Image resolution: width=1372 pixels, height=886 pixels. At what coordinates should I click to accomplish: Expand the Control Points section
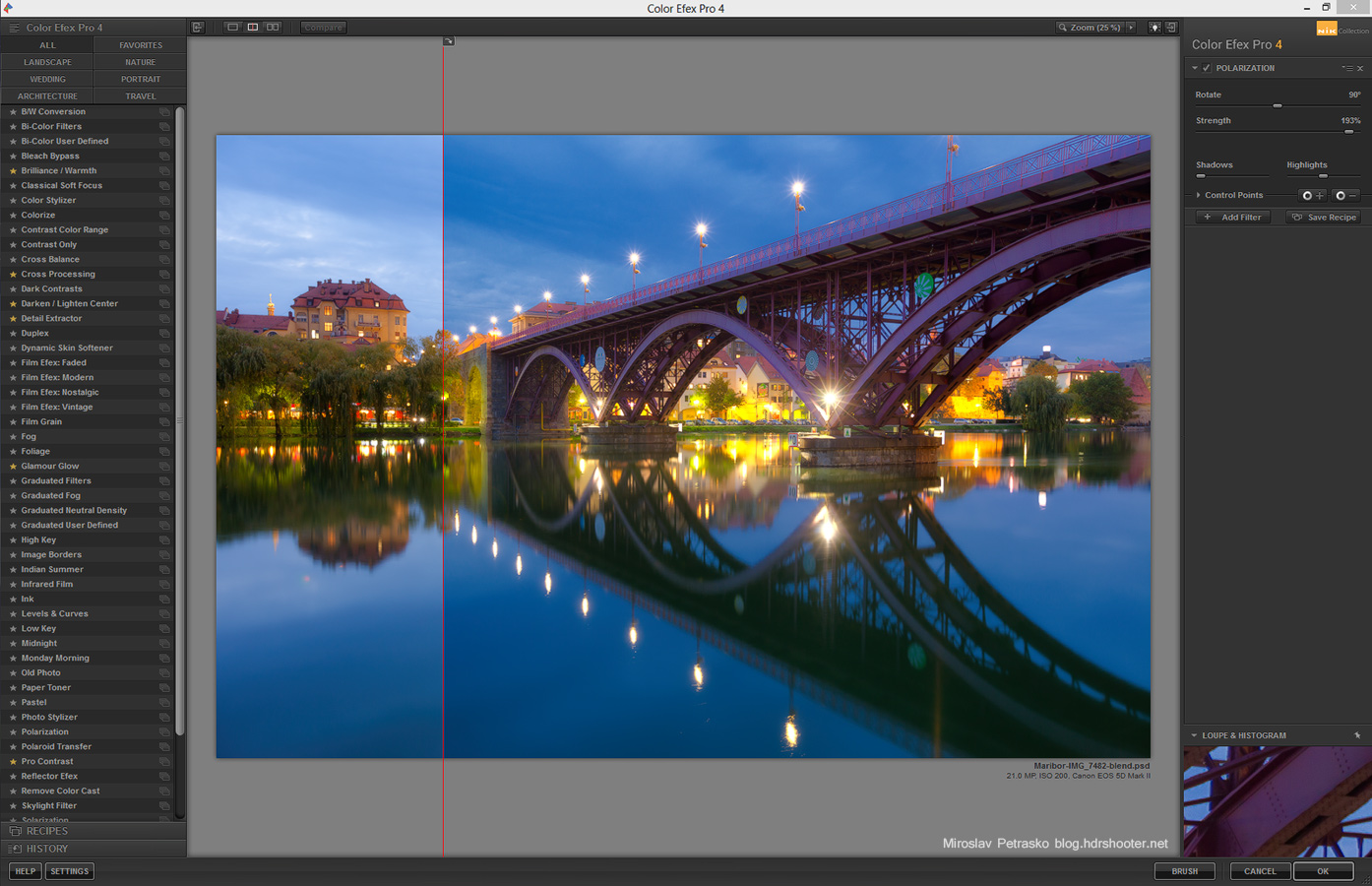pos(1198,195)
